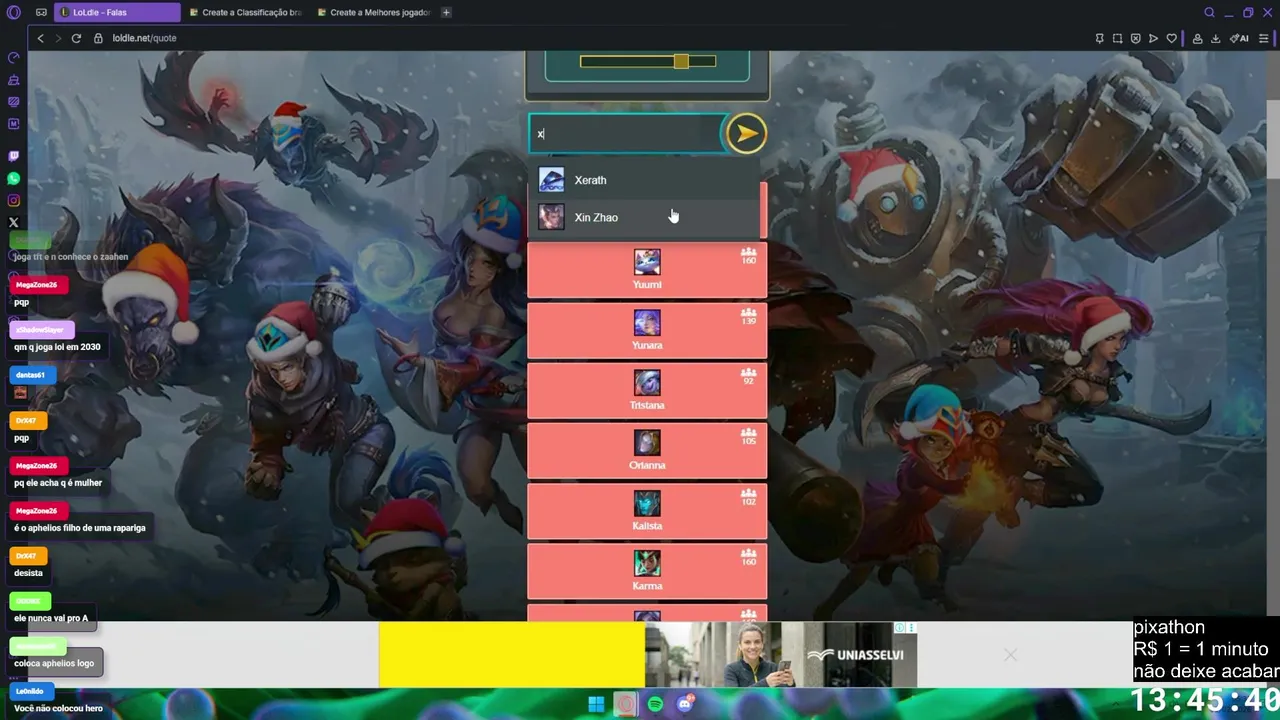
Task: Start a snapshot capture
Action: (x=1117, y=38)
